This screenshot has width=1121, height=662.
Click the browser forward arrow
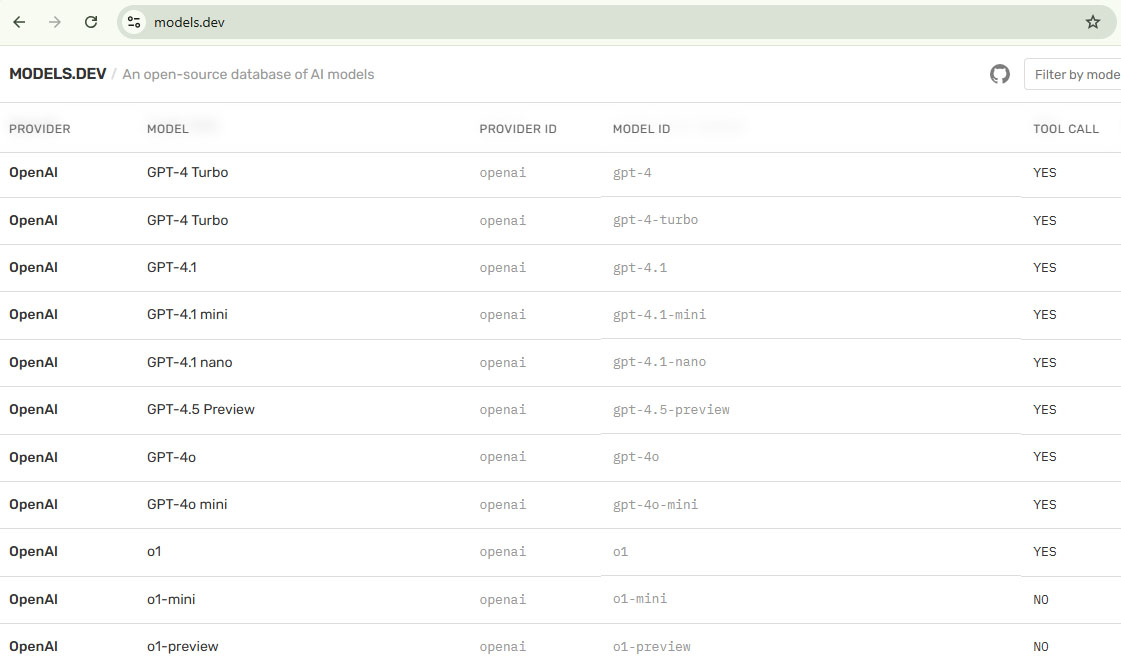[55, 22]
